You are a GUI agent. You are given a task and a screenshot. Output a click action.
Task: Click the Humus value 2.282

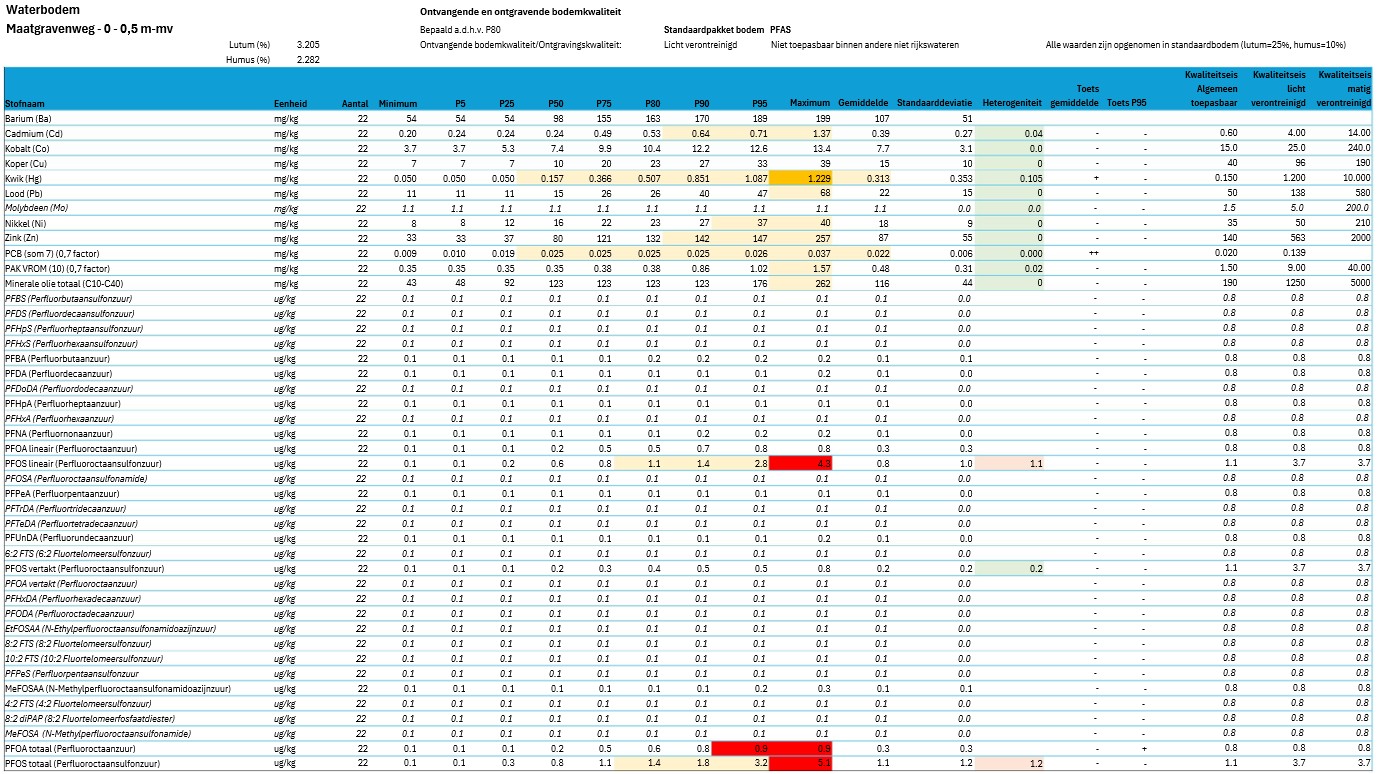point(308,60)
